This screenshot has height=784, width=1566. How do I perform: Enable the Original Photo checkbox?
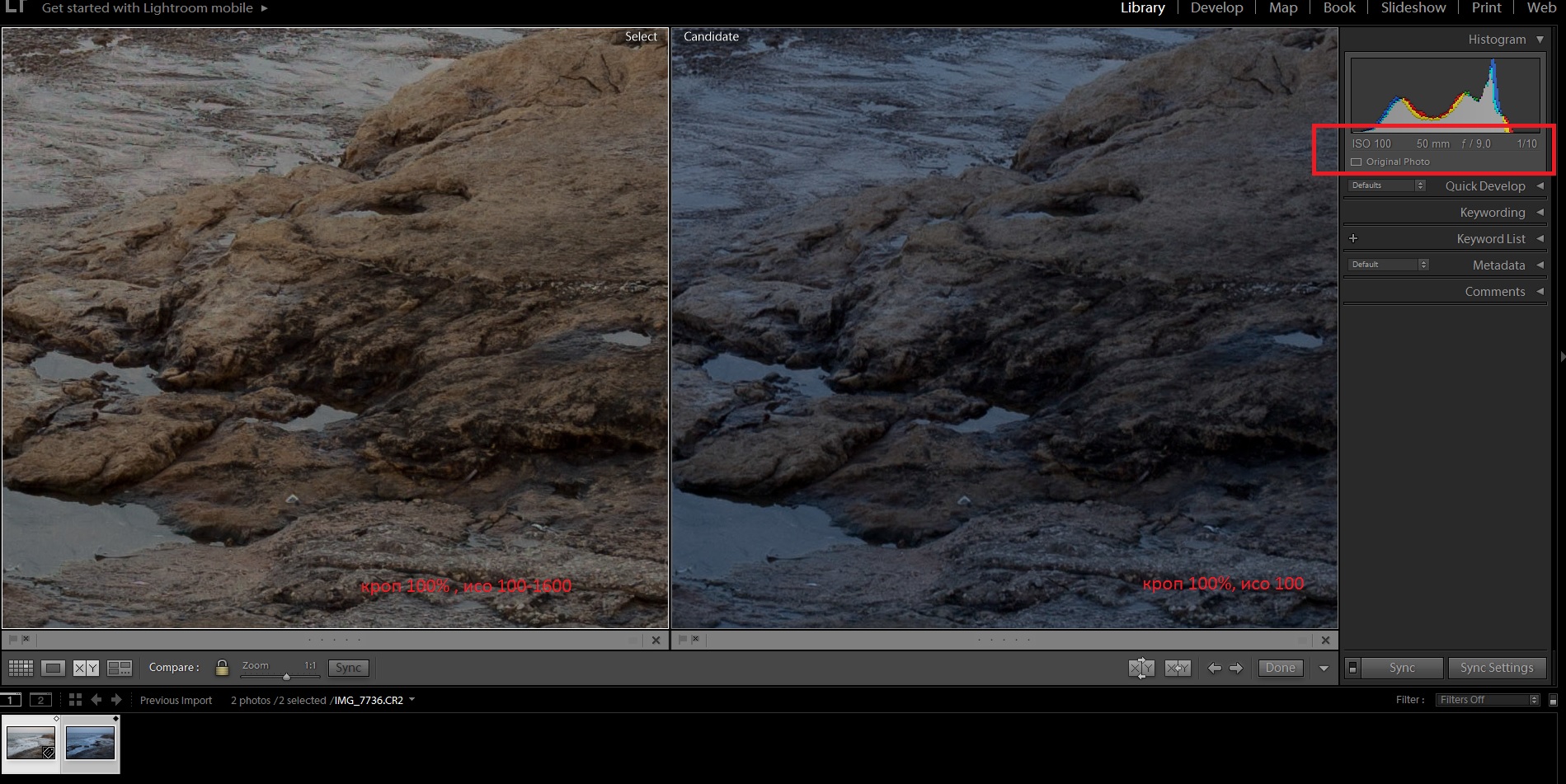coord(1357,162)
